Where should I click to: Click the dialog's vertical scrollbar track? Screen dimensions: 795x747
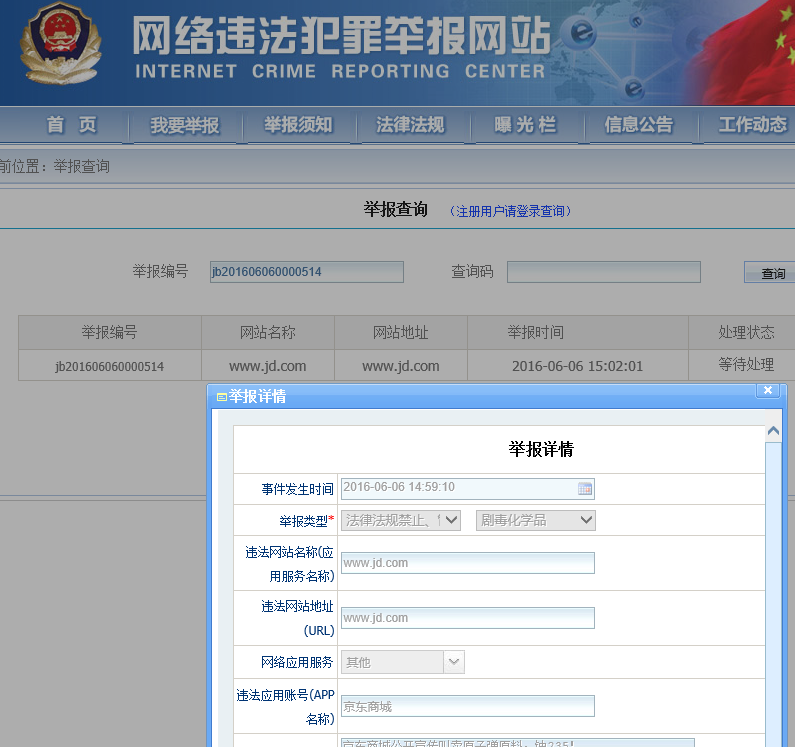773,593
